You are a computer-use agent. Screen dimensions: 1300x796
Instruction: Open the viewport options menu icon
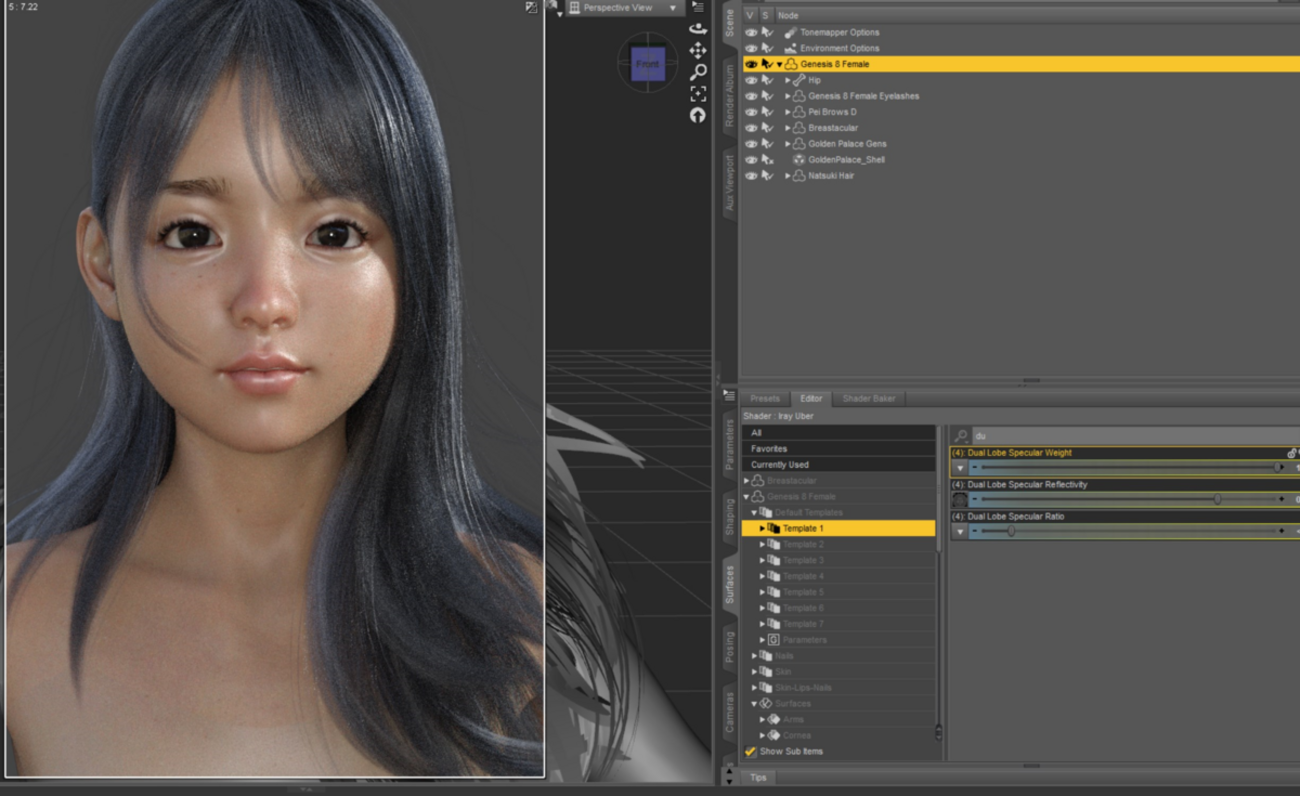[697, 7]
